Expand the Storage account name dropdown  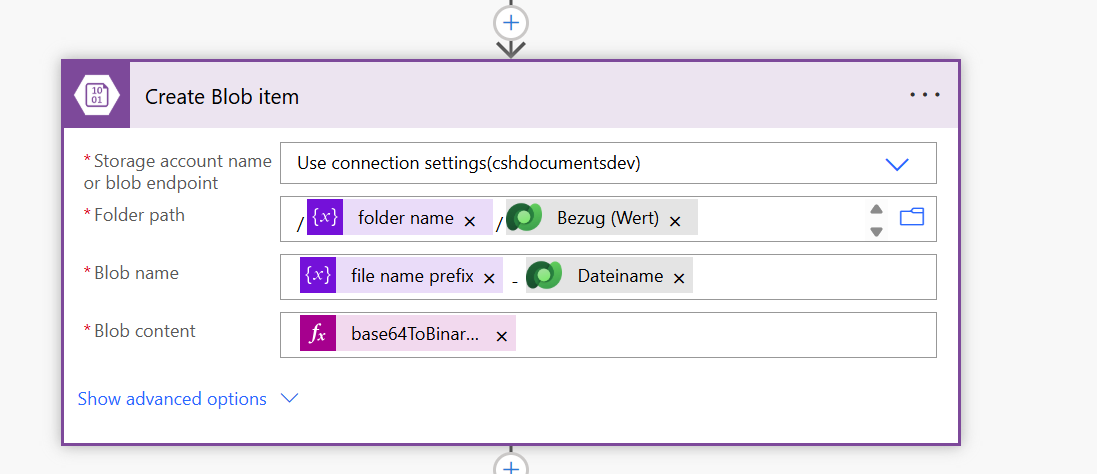(896, 164)
